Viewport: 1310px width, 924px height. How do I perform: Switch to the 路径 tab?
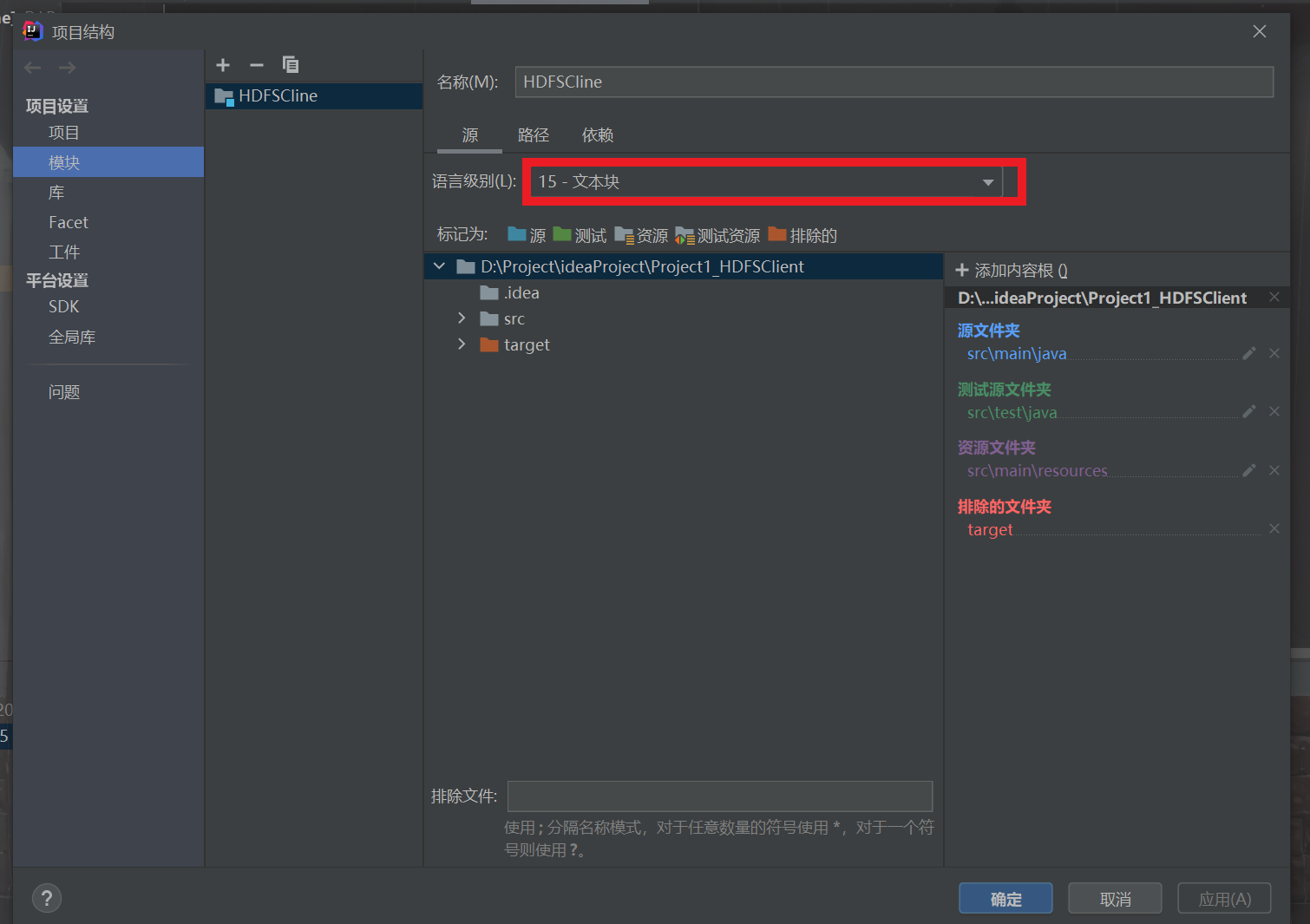click(x=534, y=135)
